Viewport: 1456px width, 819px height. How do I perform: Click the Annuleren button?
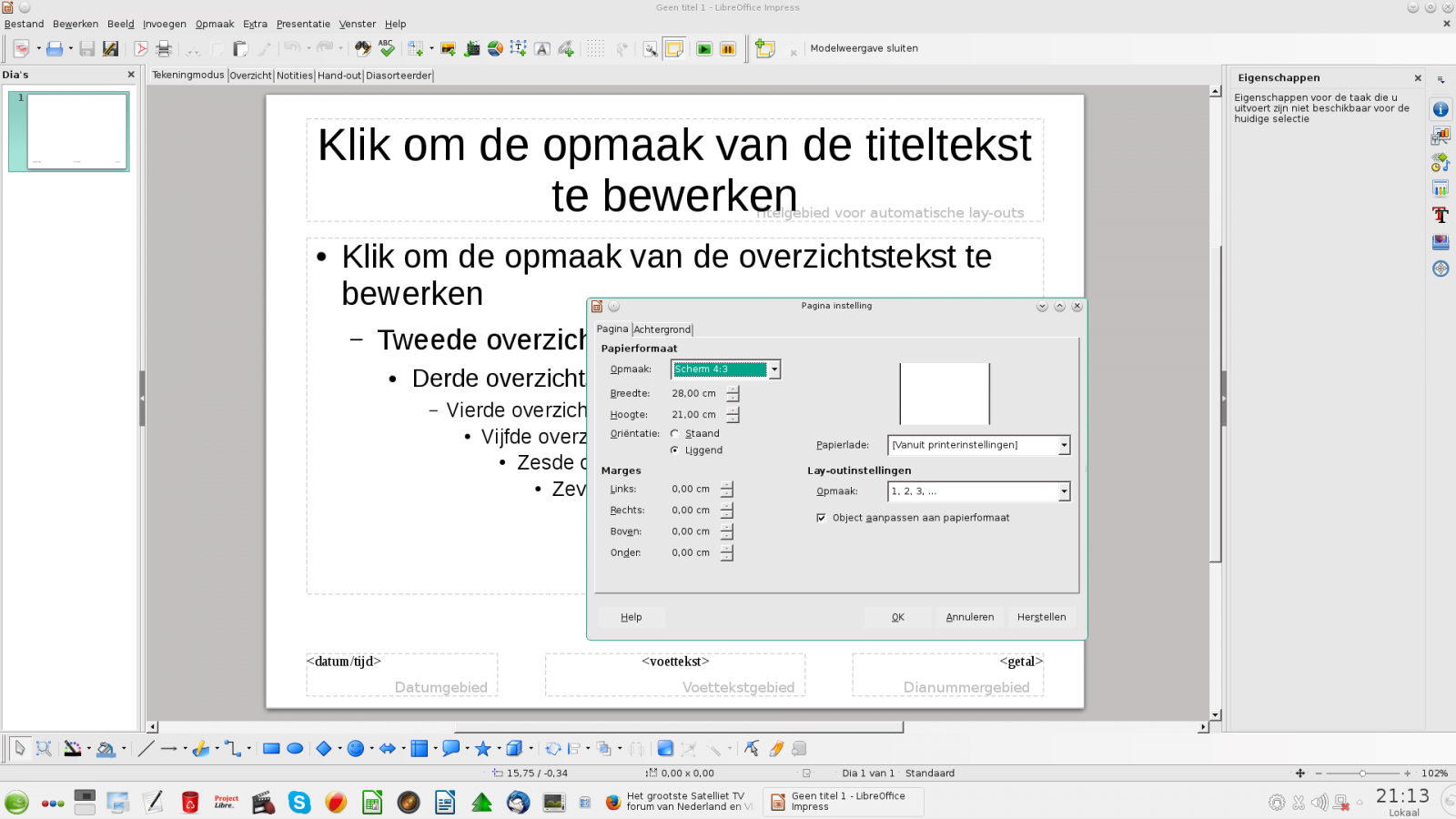(x=970, y=617)
